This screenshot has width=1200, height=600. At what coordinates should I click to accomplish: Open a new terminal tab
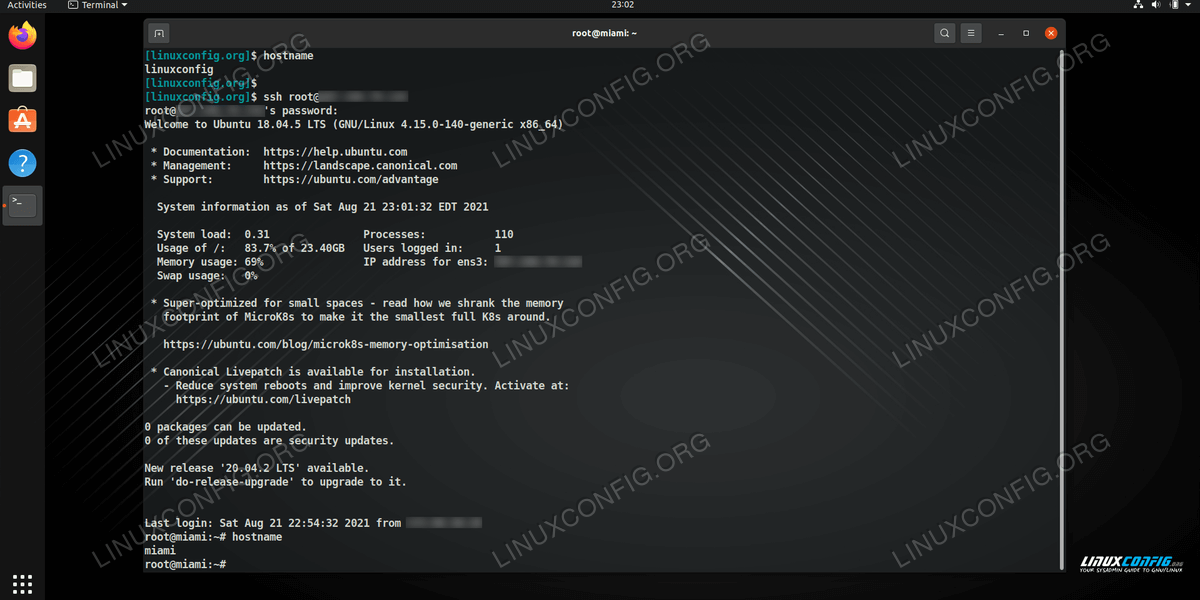[x=159, y=33]
